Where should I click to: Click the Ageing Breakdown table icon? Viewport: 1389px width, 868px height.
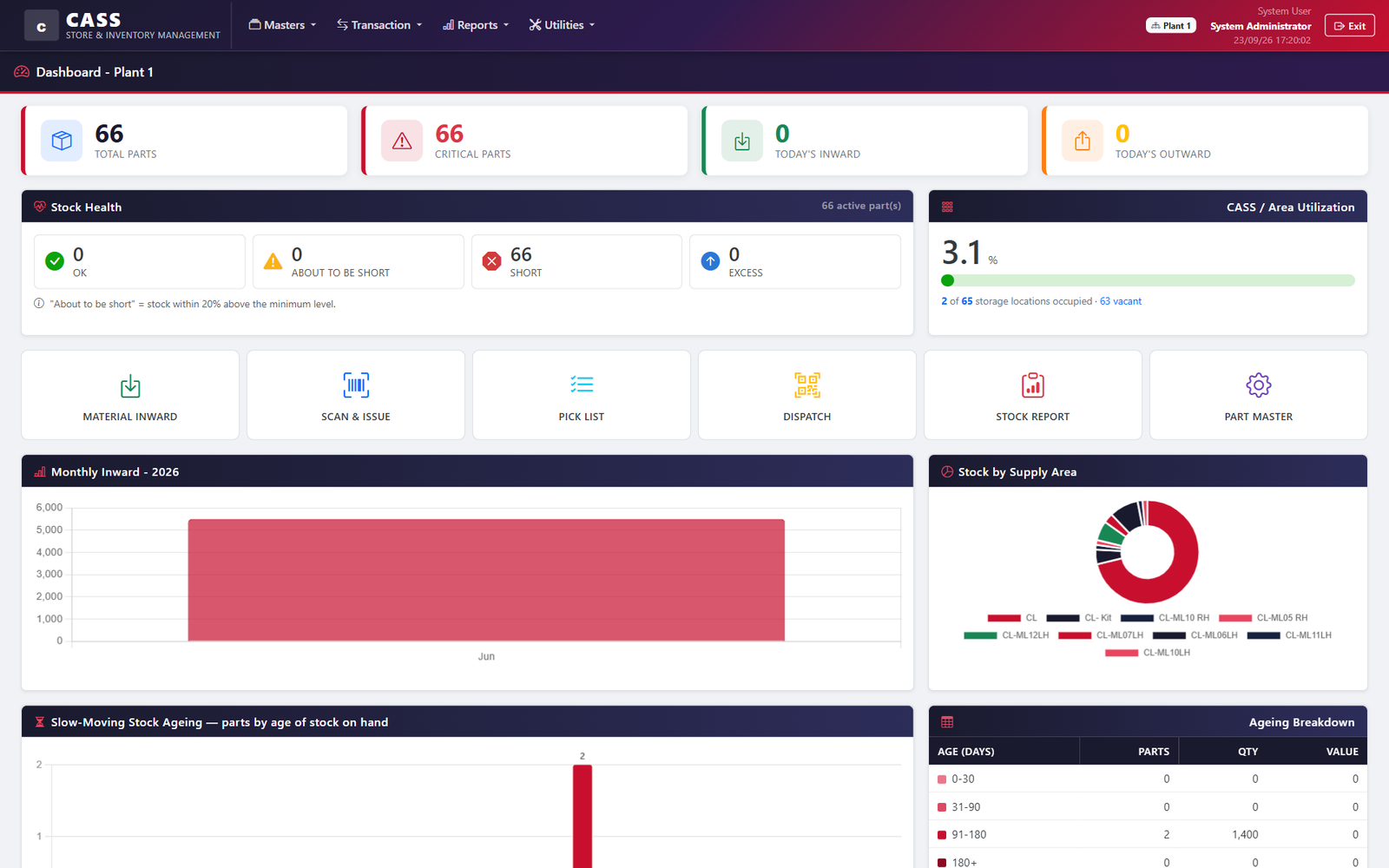(947, 722)
